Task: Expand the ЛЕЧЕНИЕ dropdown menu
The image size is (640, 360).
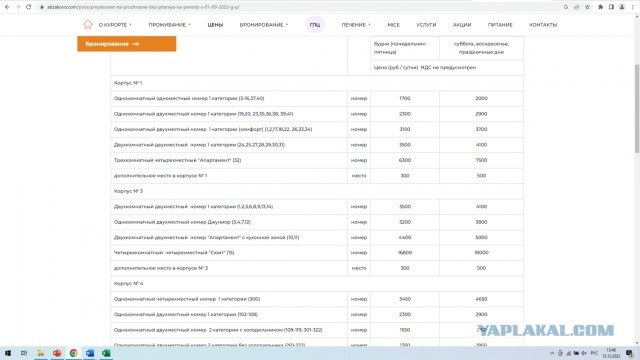Action: pyautogui.click(x=356, y=25)
